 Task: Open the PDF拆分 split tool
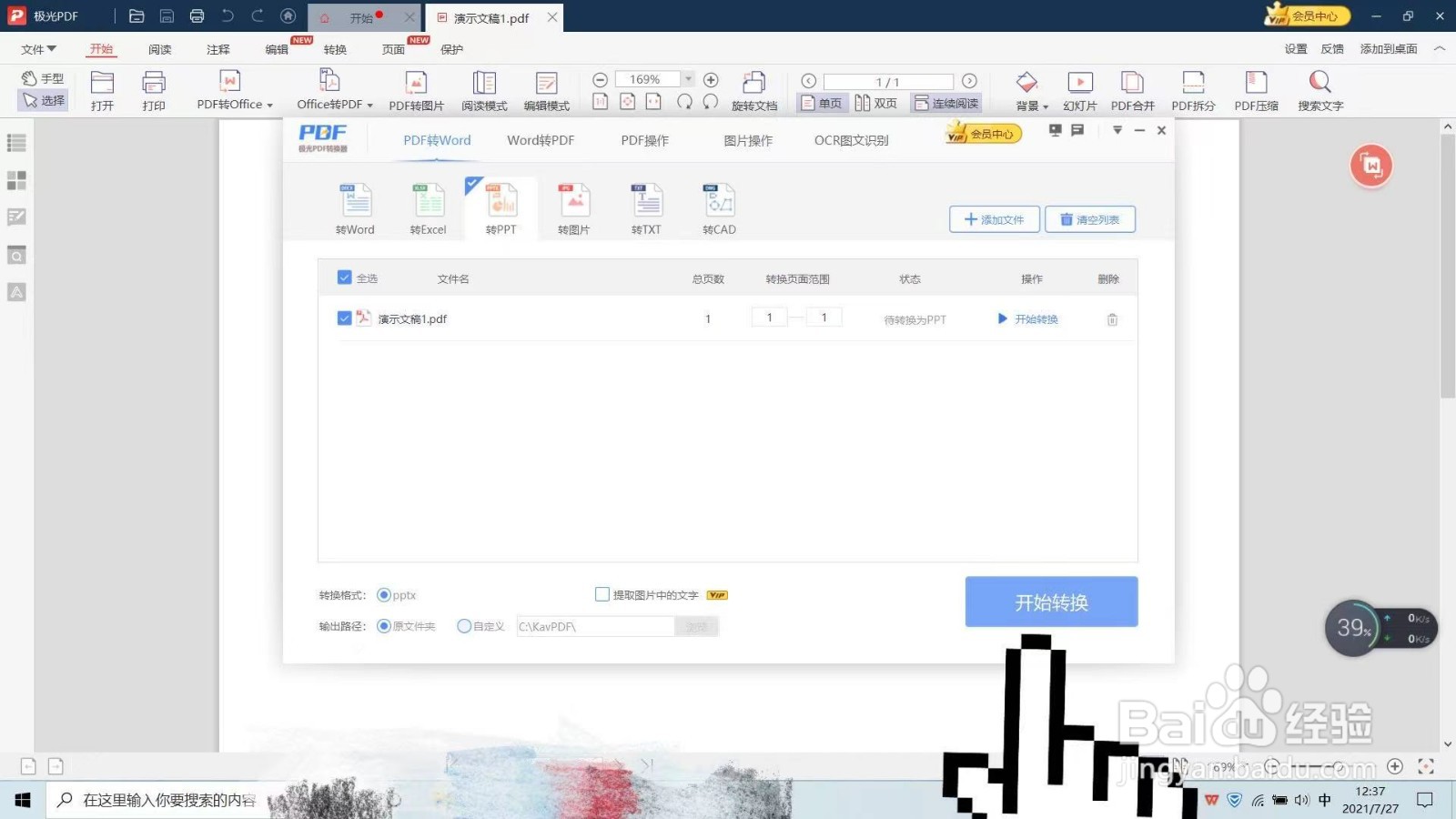coord(1193,91)
